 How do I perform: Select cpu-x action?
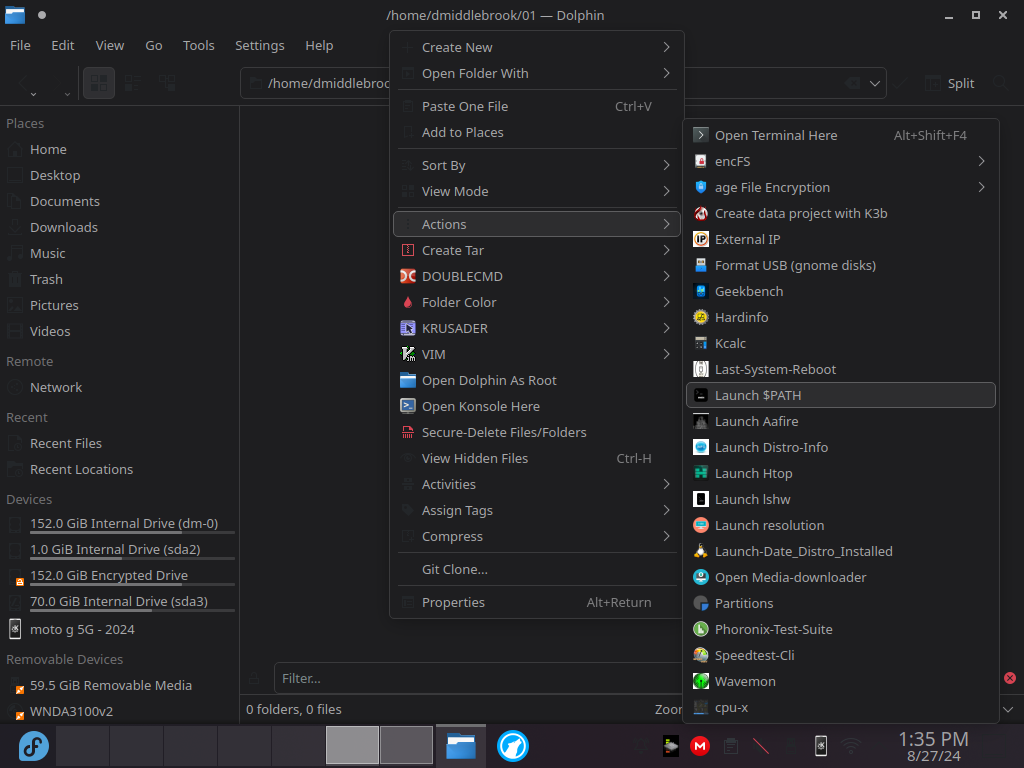840,707
